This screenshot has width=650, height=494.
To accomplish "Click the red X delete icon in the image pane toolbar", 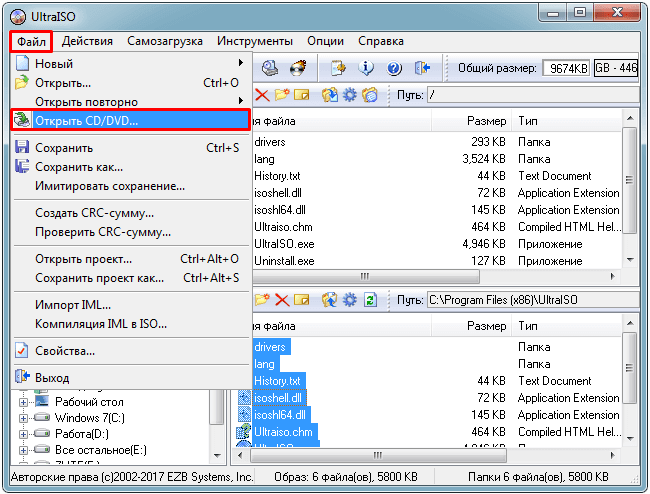I will (x=262, y=95).
